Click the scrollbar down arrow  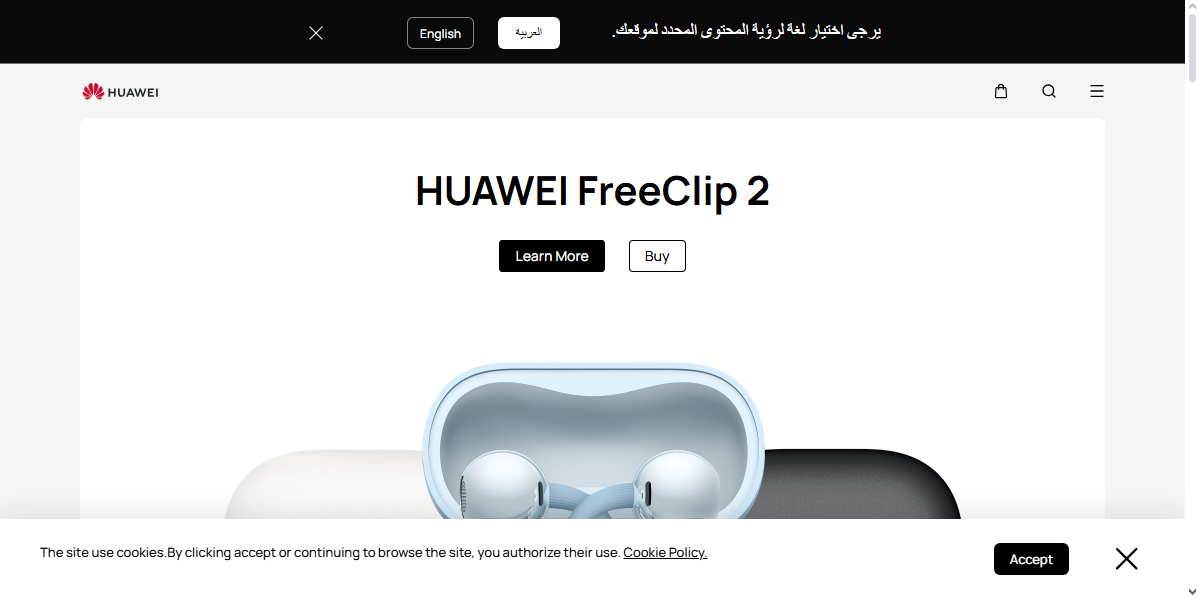tap(1192, 593)
